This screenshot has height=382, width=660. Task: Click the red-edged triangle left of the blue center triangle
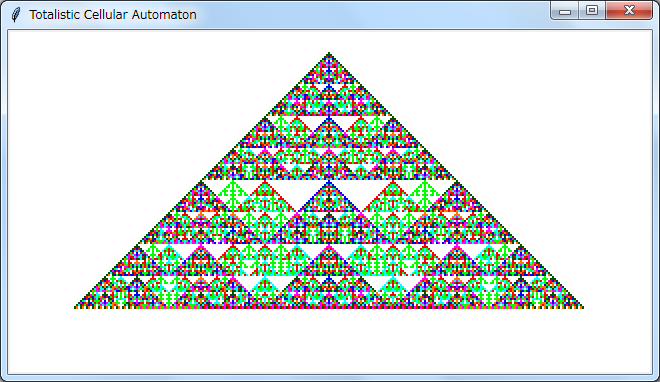click(265, 197)
